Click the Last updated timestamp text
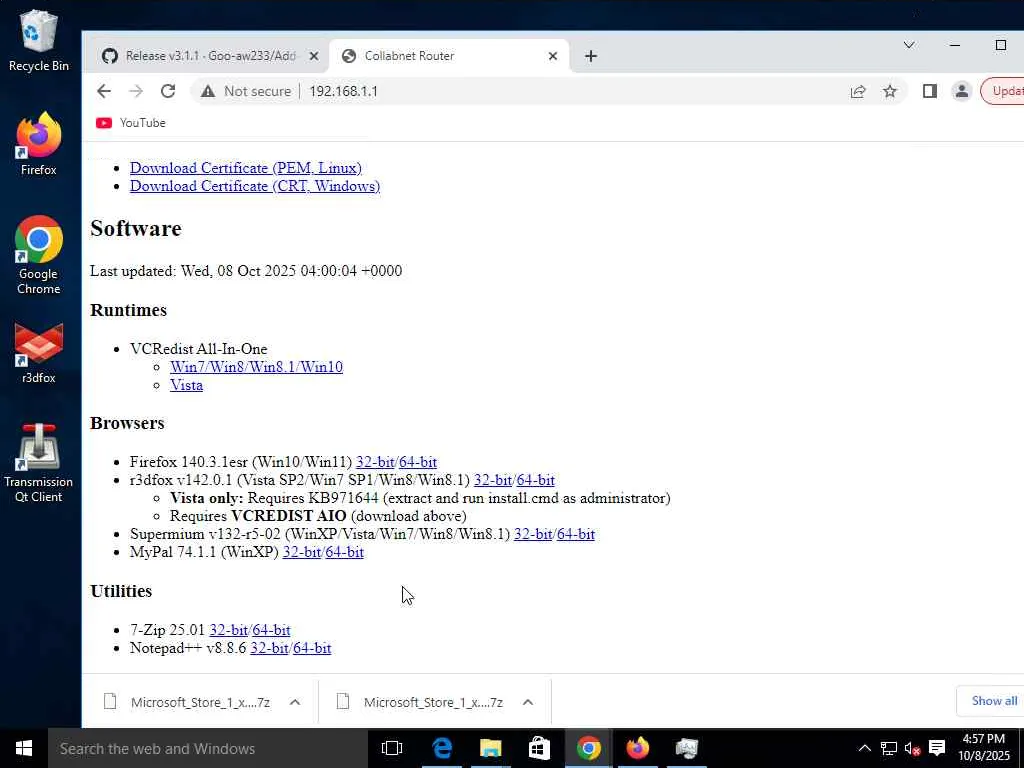The image size is (1024, 768). tap(246, 271)
